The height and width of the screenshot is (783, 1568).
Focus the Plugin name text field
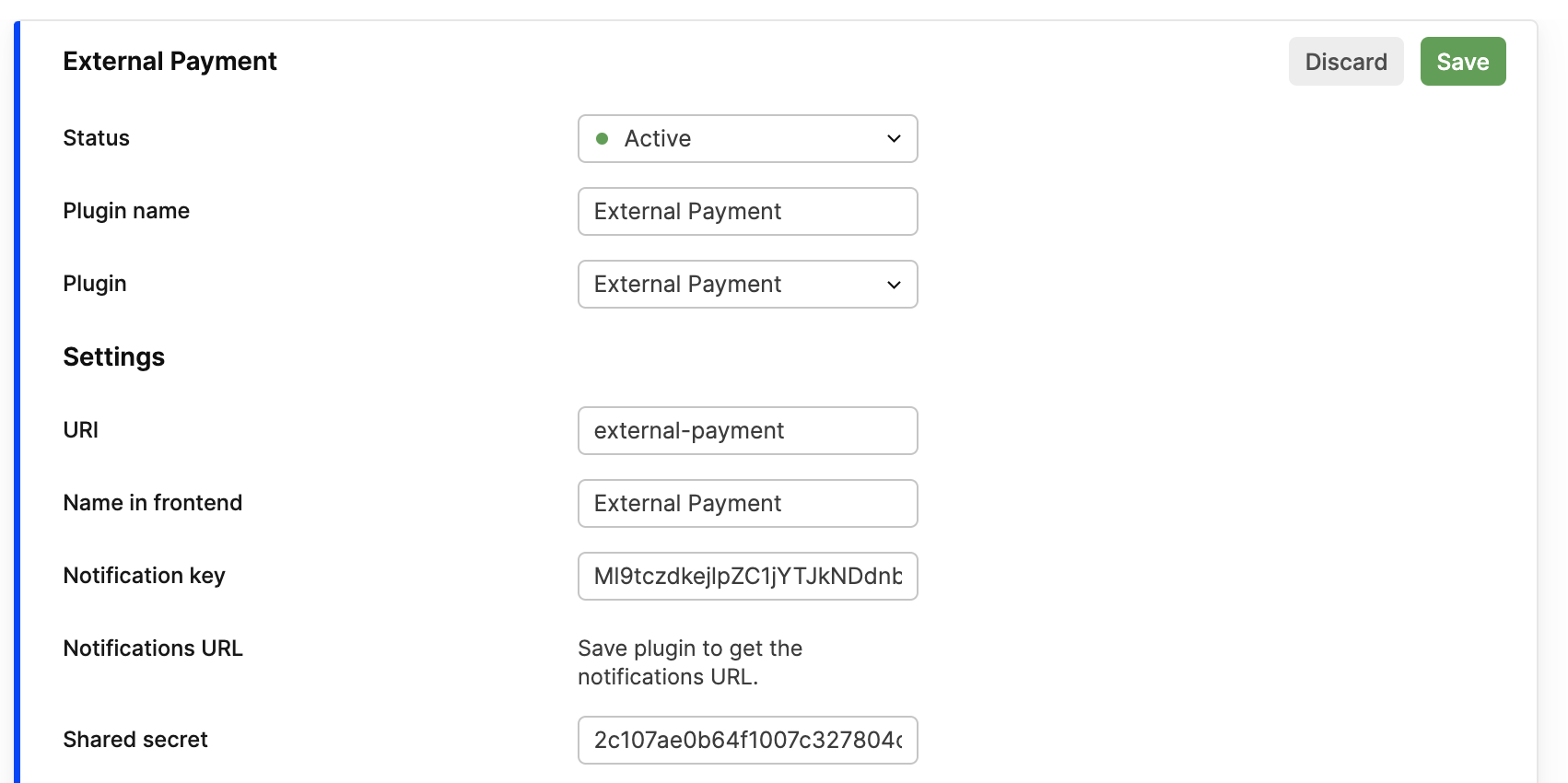pos(746,212)
